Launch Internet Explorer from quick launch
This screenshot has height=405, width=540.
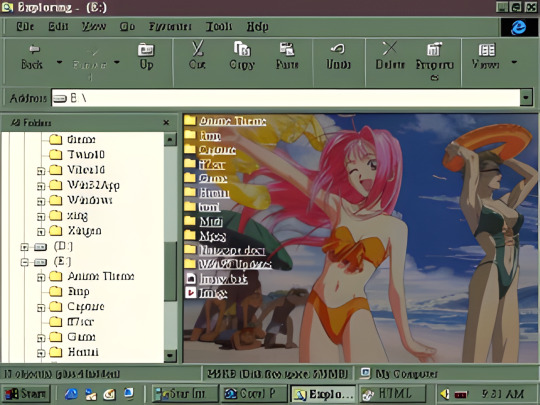[x=71, y=394]
